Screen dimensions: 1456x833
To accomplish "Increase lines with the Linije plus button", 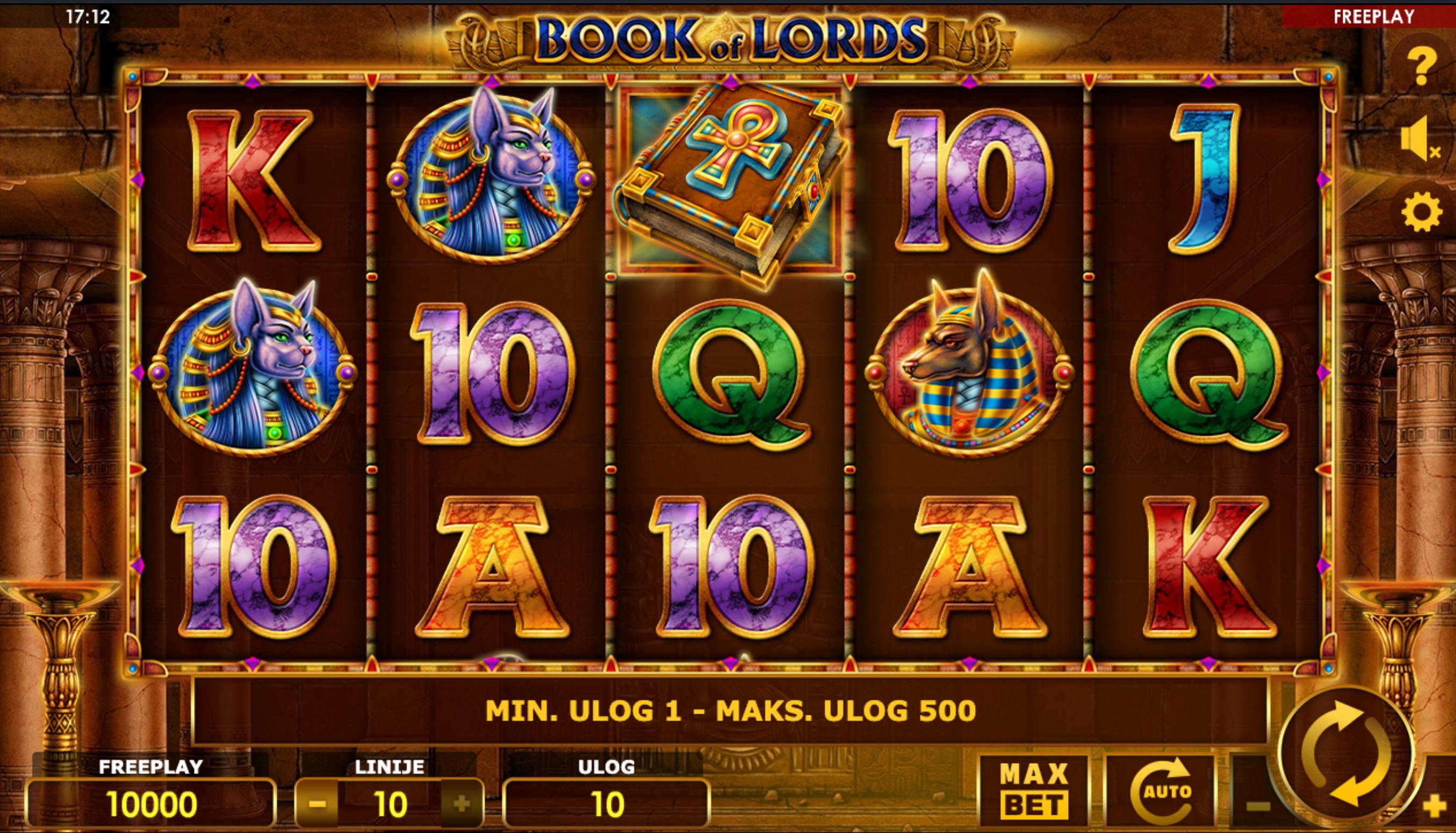I will 461,804.
